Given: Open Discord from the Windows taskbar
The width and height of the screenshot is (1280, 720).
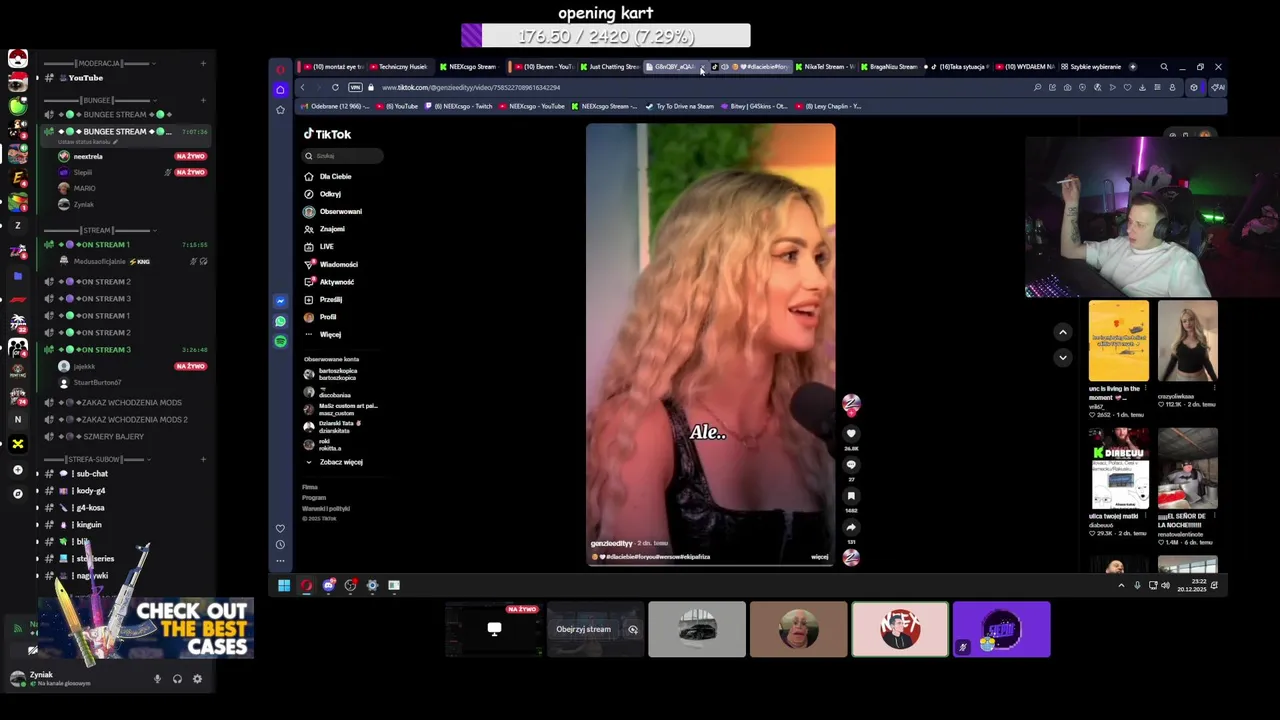Looking at the screenshot, I should [328, 585].
